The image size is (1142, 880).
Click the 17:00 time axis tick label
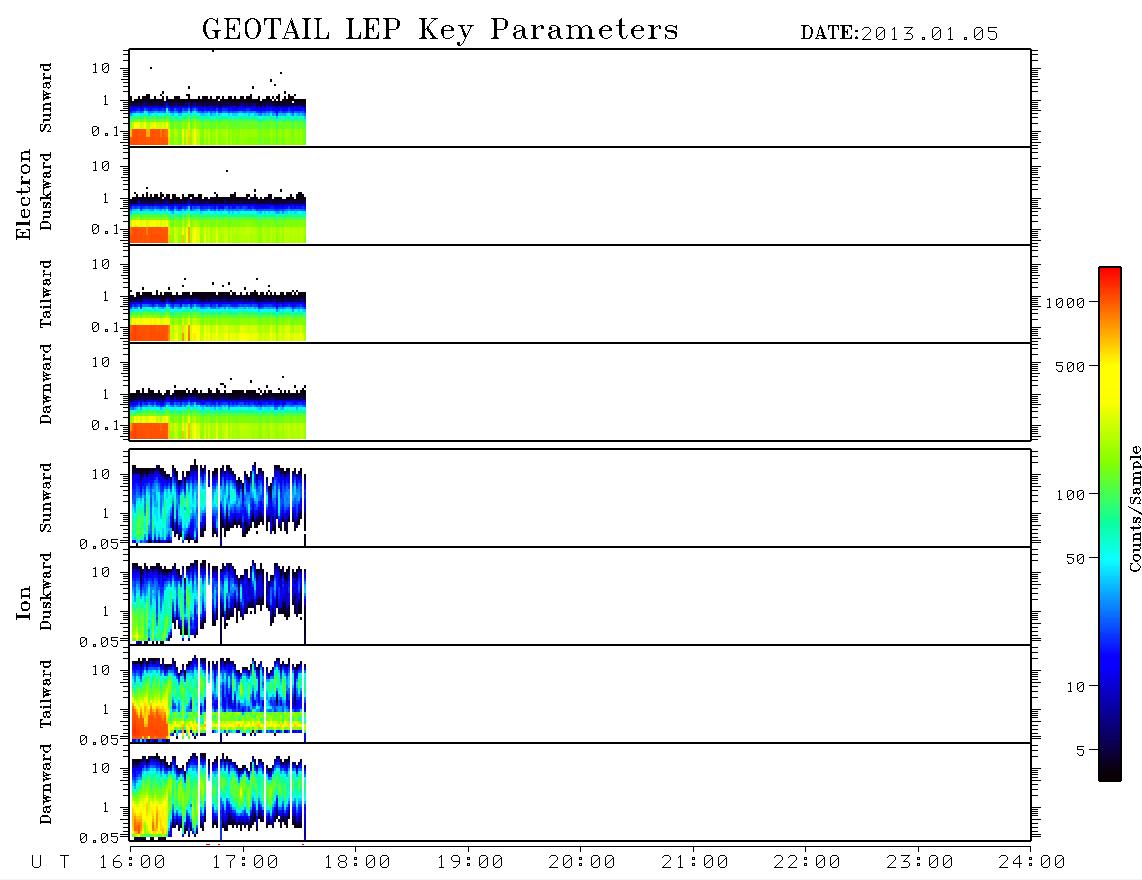pos(245,862)
